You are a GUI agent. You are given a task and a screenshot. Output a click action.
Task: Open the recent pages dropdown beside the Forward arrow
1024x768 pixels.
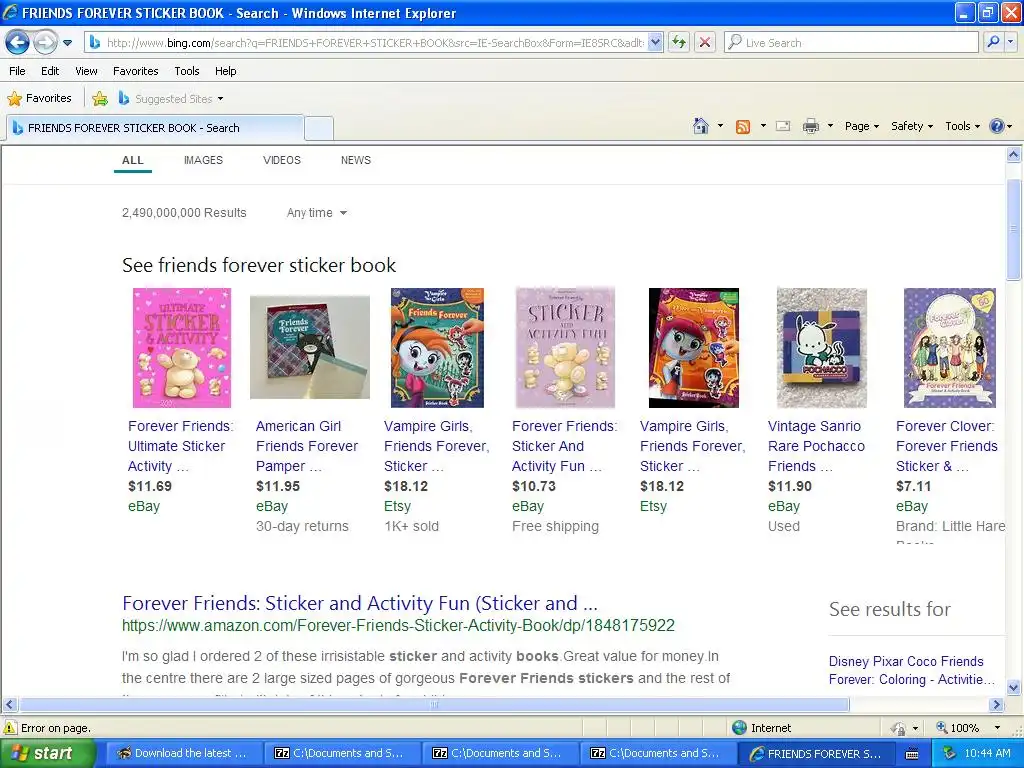[67, 43]
